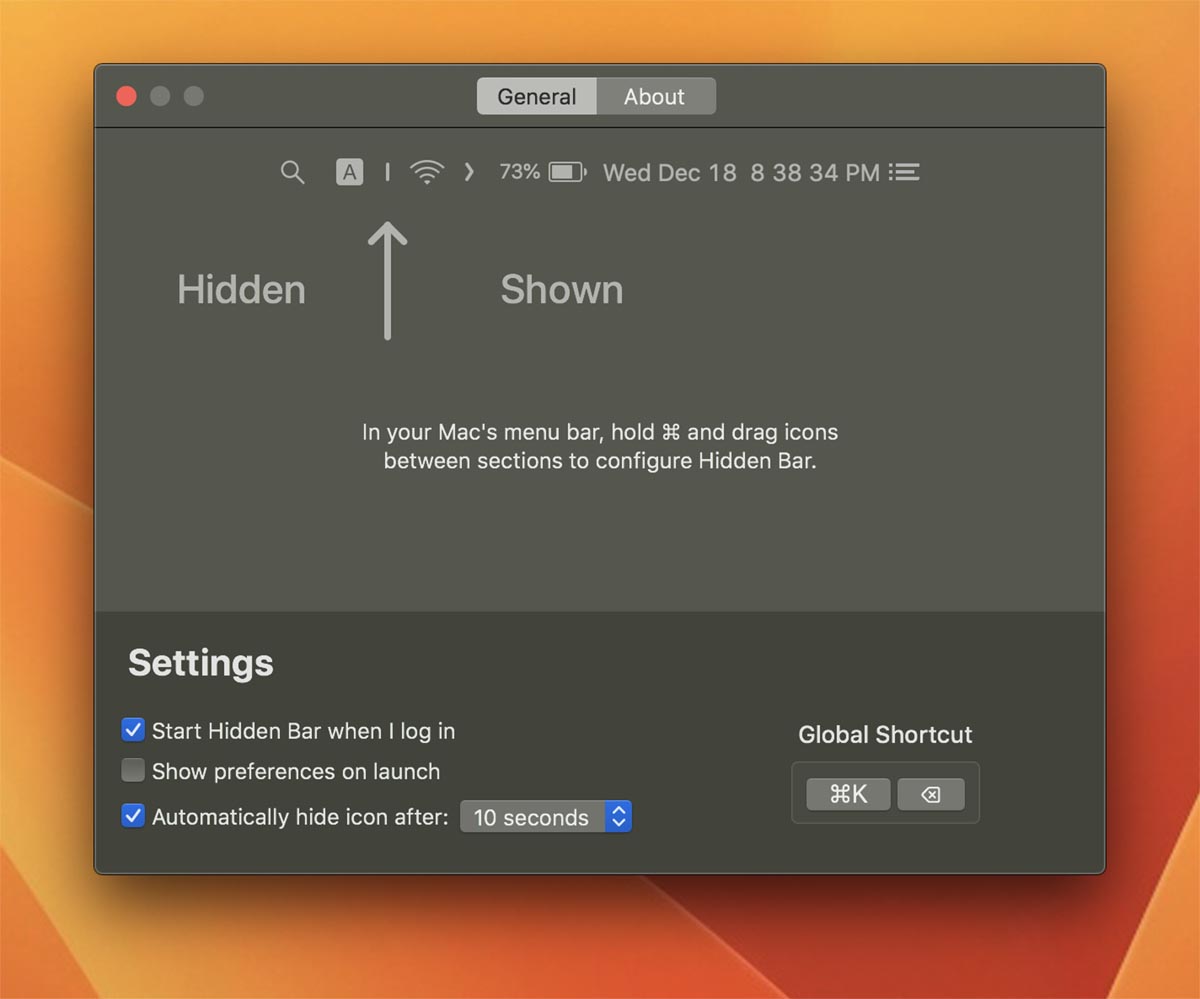Click the Spotlight magnifier icon in preview
This screenshot has height=999, width=1200.
[x=292, y=172]
